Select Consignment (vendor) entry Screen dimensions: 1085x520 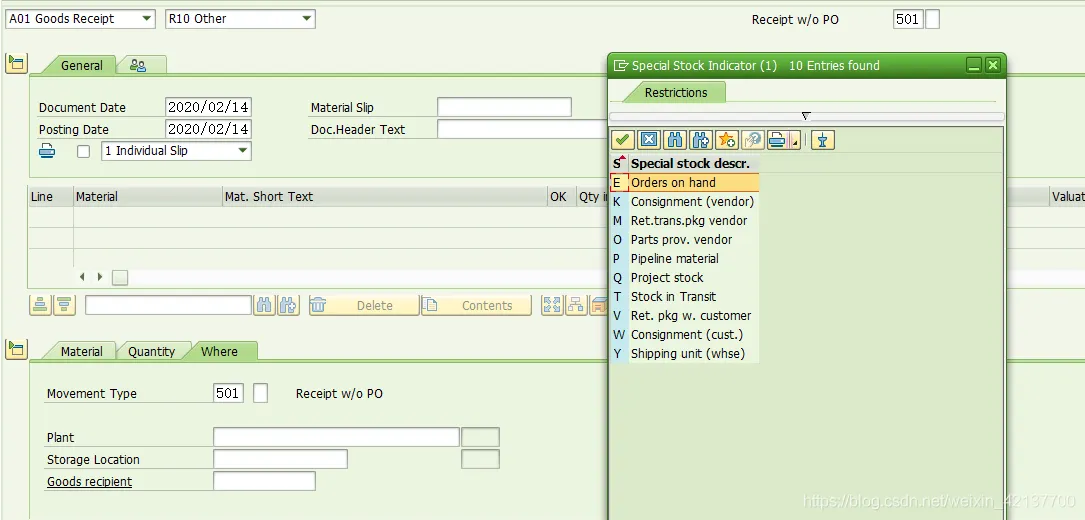[x=684, y=201]
